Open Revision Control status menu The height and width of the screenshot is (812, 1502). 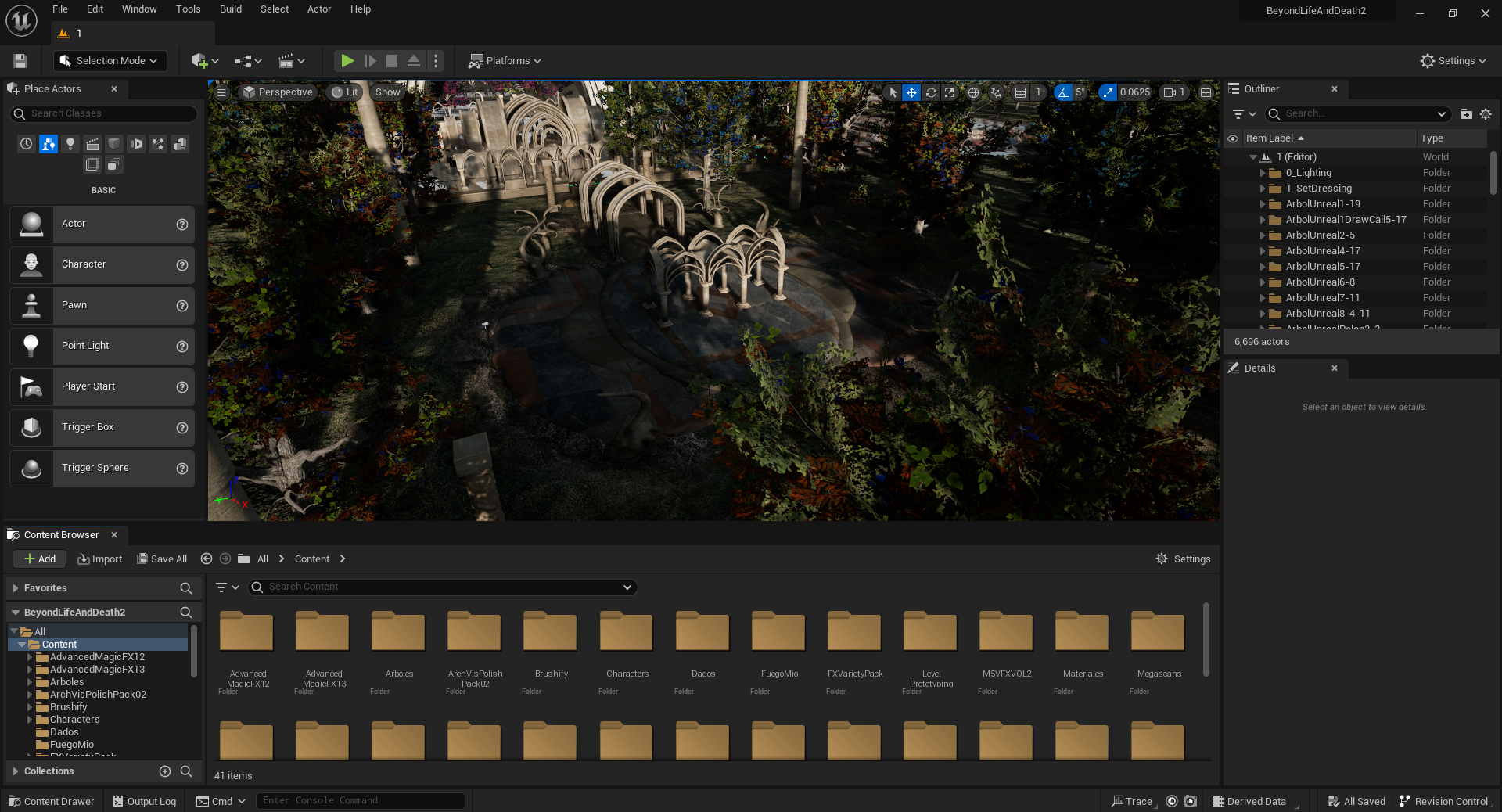(x=1445, y=801)
